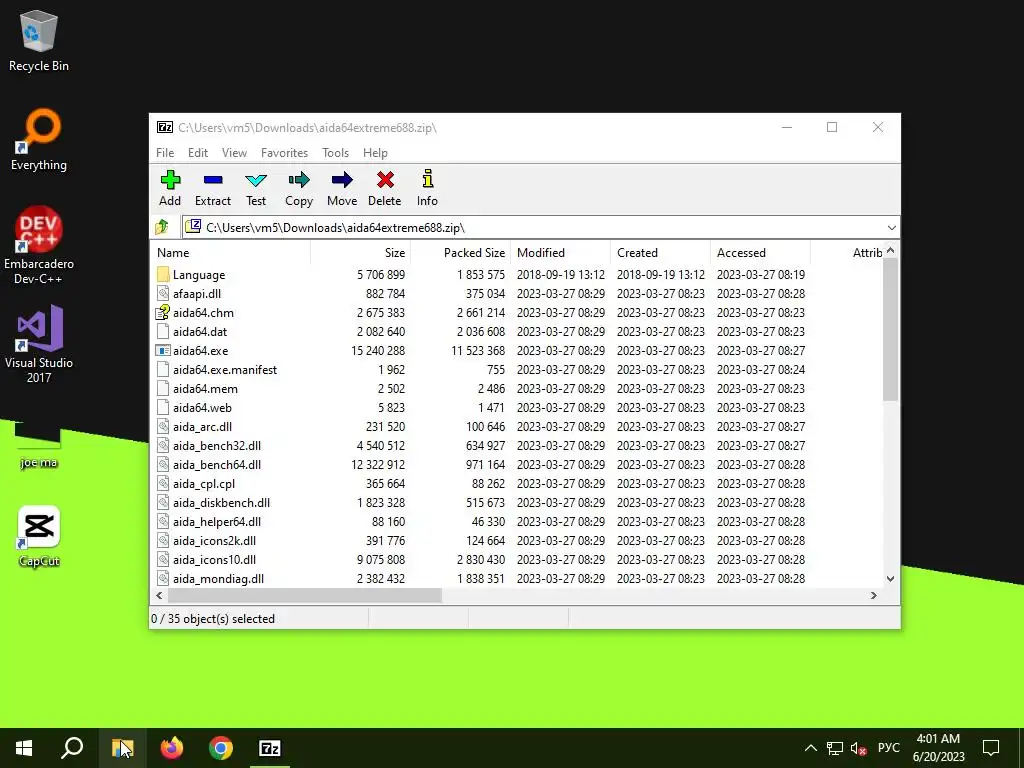This screenshot has width=1024, height=768.
Task: Select the Visual Studio 2017 shortcut
Action: pyautogui.click(x=39, y=345)
